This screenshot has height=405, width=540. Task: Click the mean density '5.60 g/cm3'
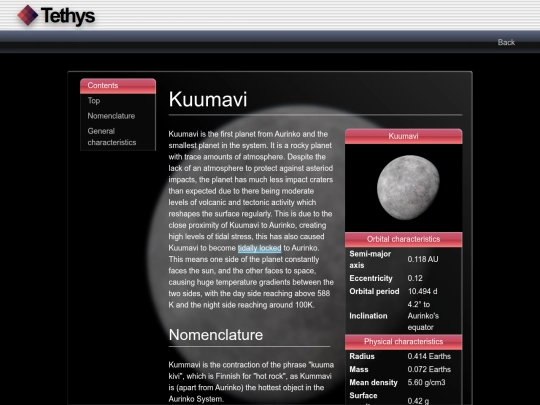tap(426, 383)
